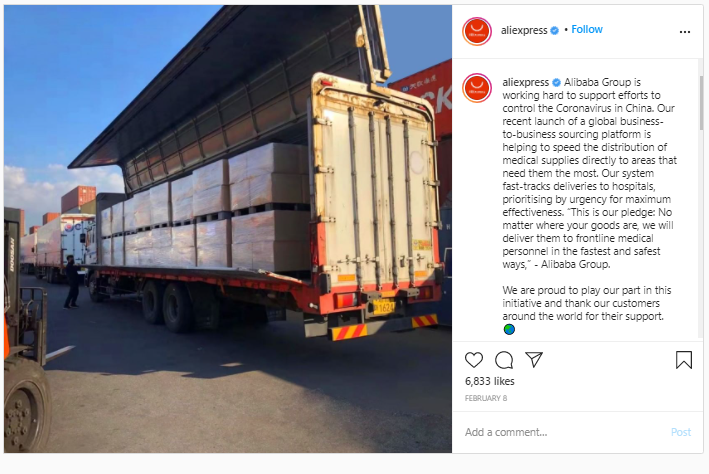This screenshot has width=709, height=474.
Task: Click the aliexpress avatar in header
Action: pyautogui.click(x=477, y=31)
